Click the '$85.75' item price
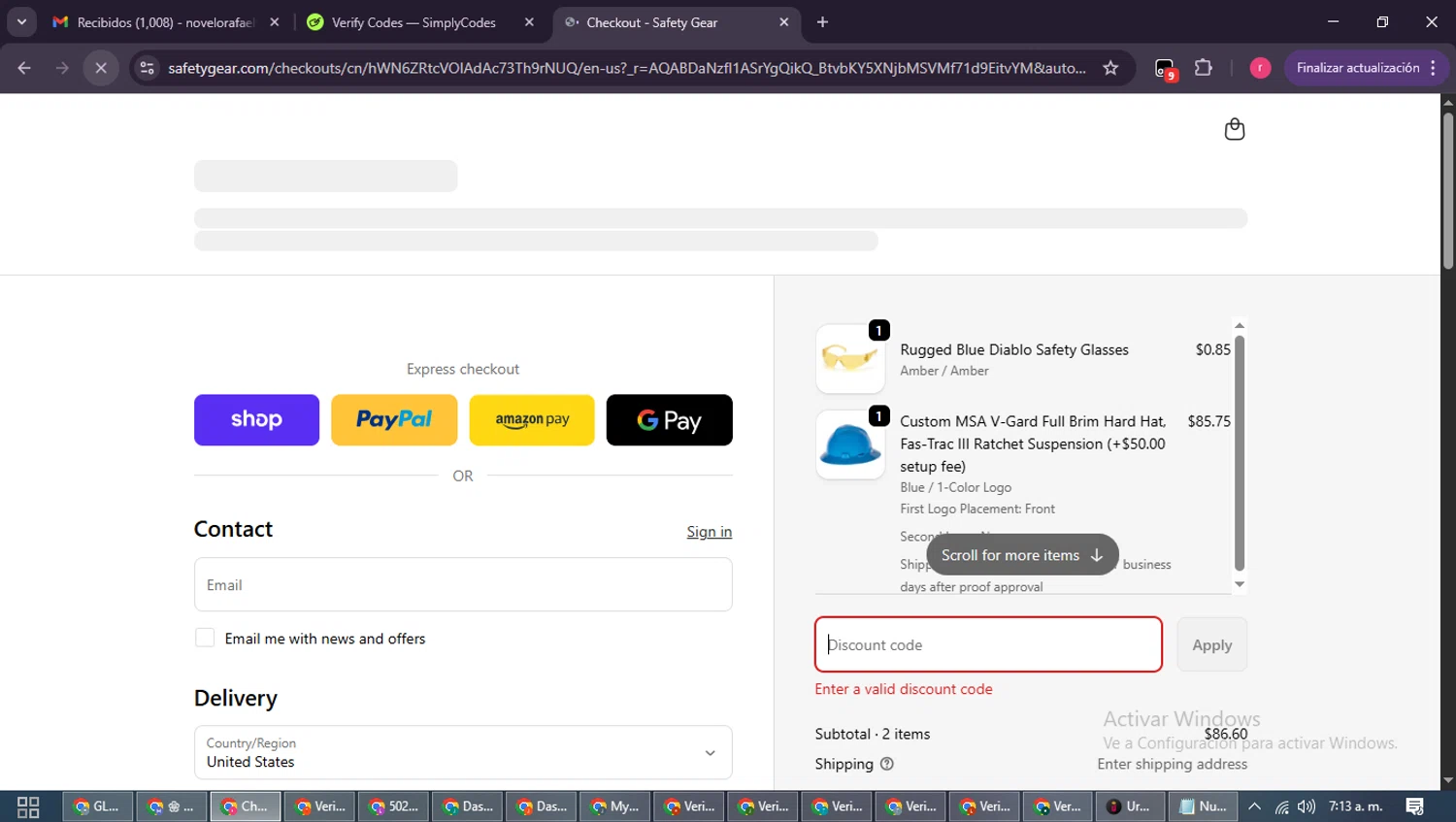Image resolution: width=1456 pixels, height=822 pixels. pyautogui.click(x=1208, y=421)
